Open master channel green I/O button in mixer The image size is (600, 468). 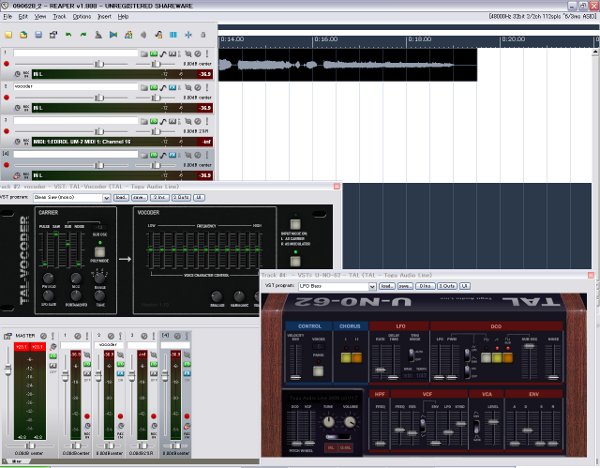point(53,356)
